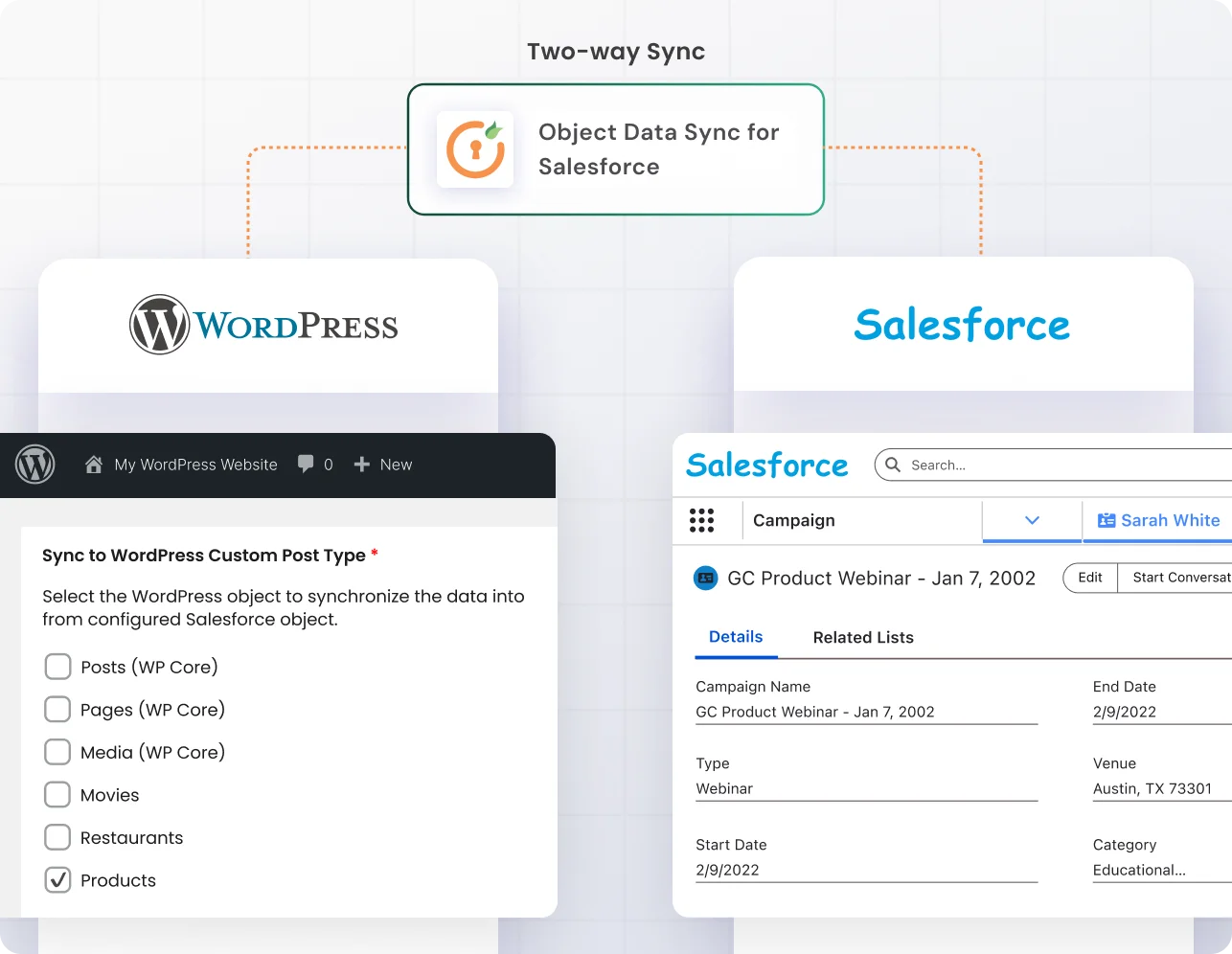Click the large Salesforce wordmark card
Screen dimensions: 1232x954
coord(962,326)
